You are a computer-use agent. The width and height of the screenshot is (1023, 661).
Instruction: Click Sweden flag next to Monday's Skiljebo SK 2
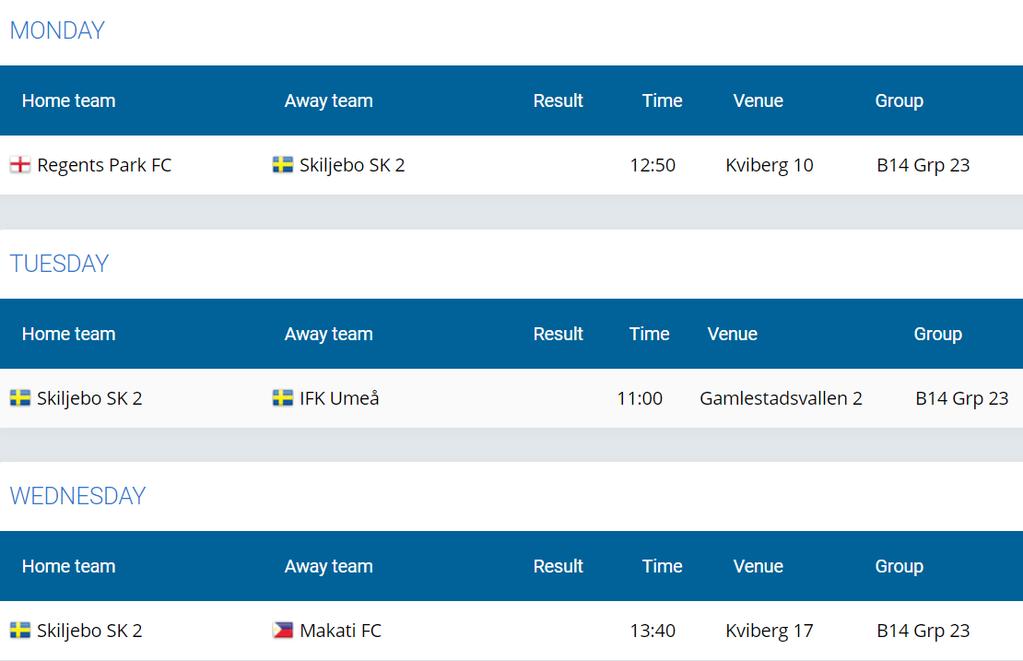[282, 164]
